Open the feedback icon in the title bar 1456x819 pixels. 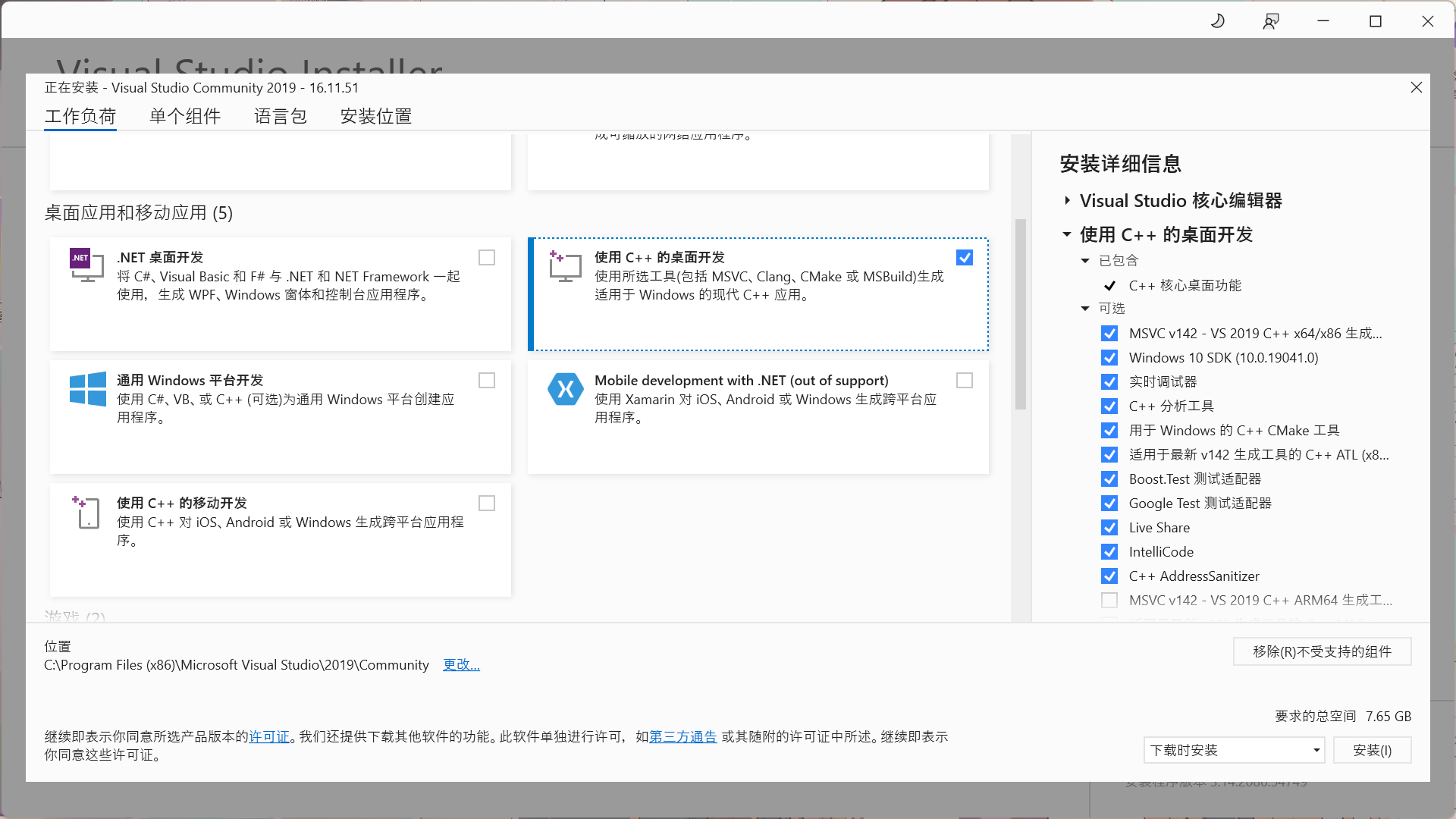1270,20
